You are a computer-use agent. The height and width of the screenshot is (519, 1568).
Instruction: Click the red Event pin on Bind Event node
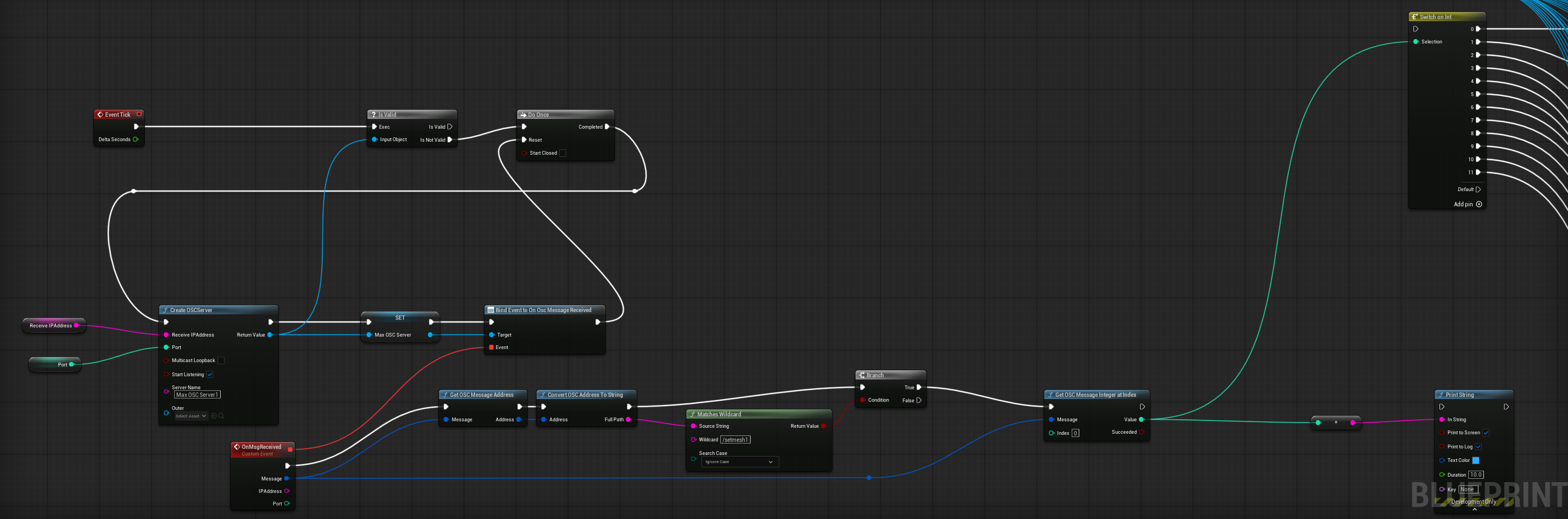491,347
